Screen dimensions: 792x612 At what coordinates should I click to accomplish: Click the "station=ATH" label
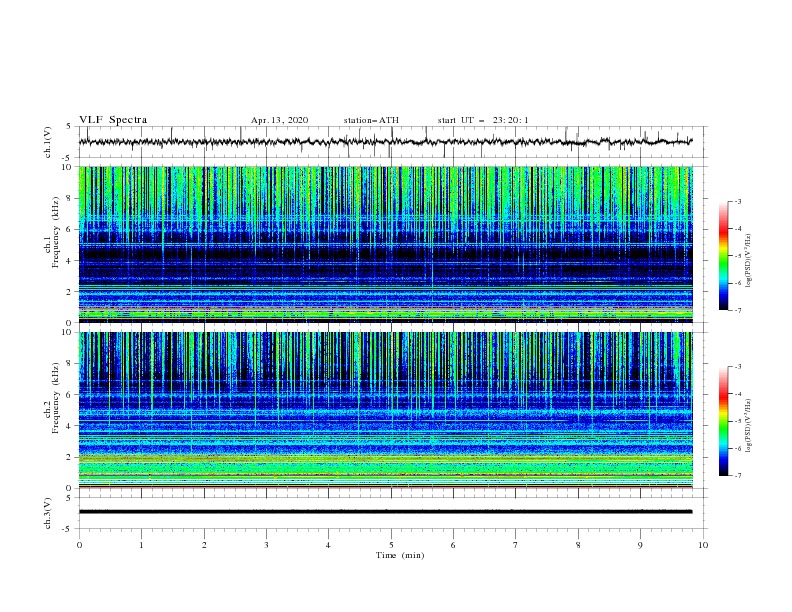371,120
